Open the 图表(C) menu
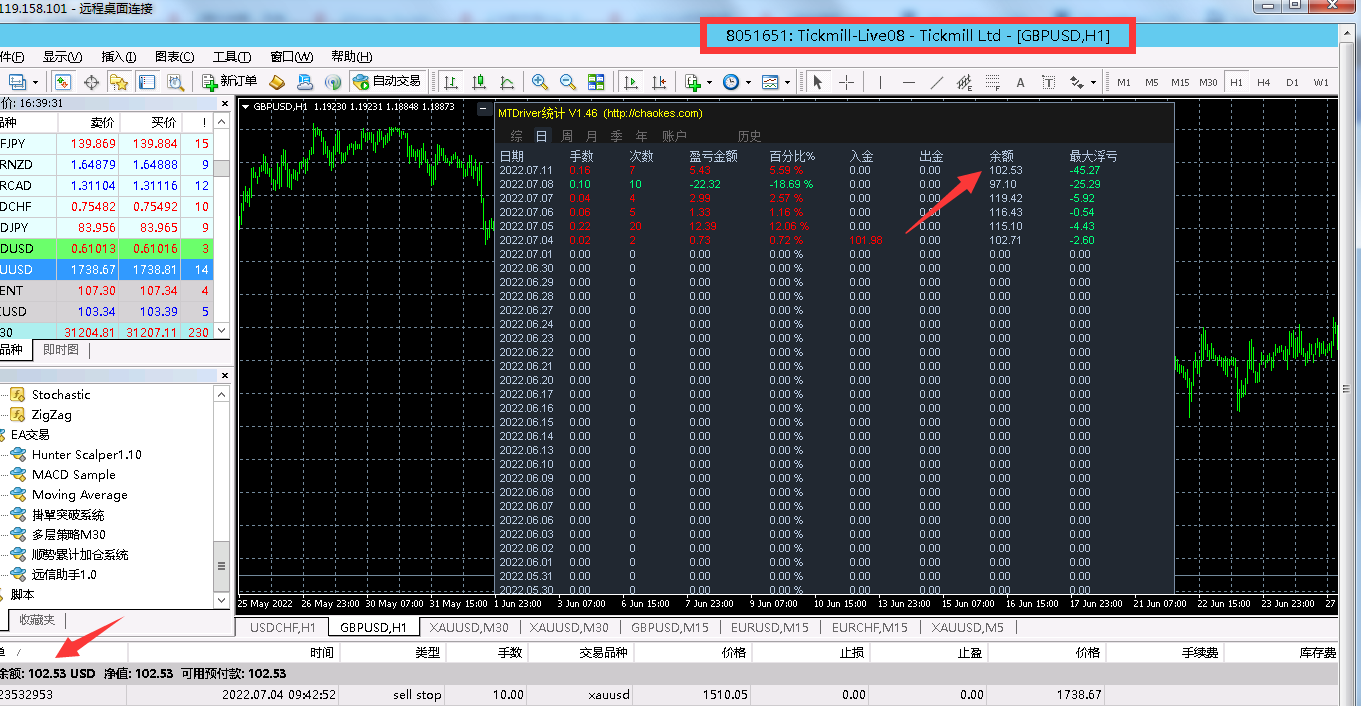 click(175, 56)
